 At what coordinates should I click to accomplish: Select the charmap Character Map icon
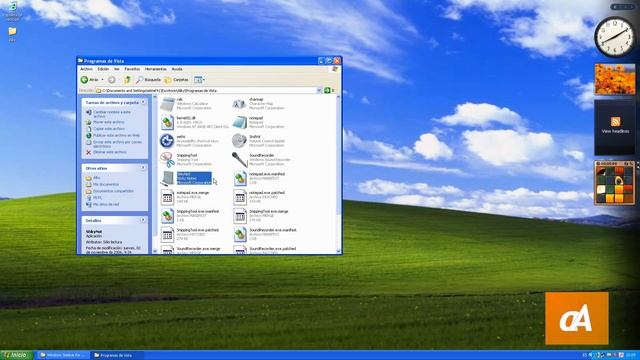[240, 104]
